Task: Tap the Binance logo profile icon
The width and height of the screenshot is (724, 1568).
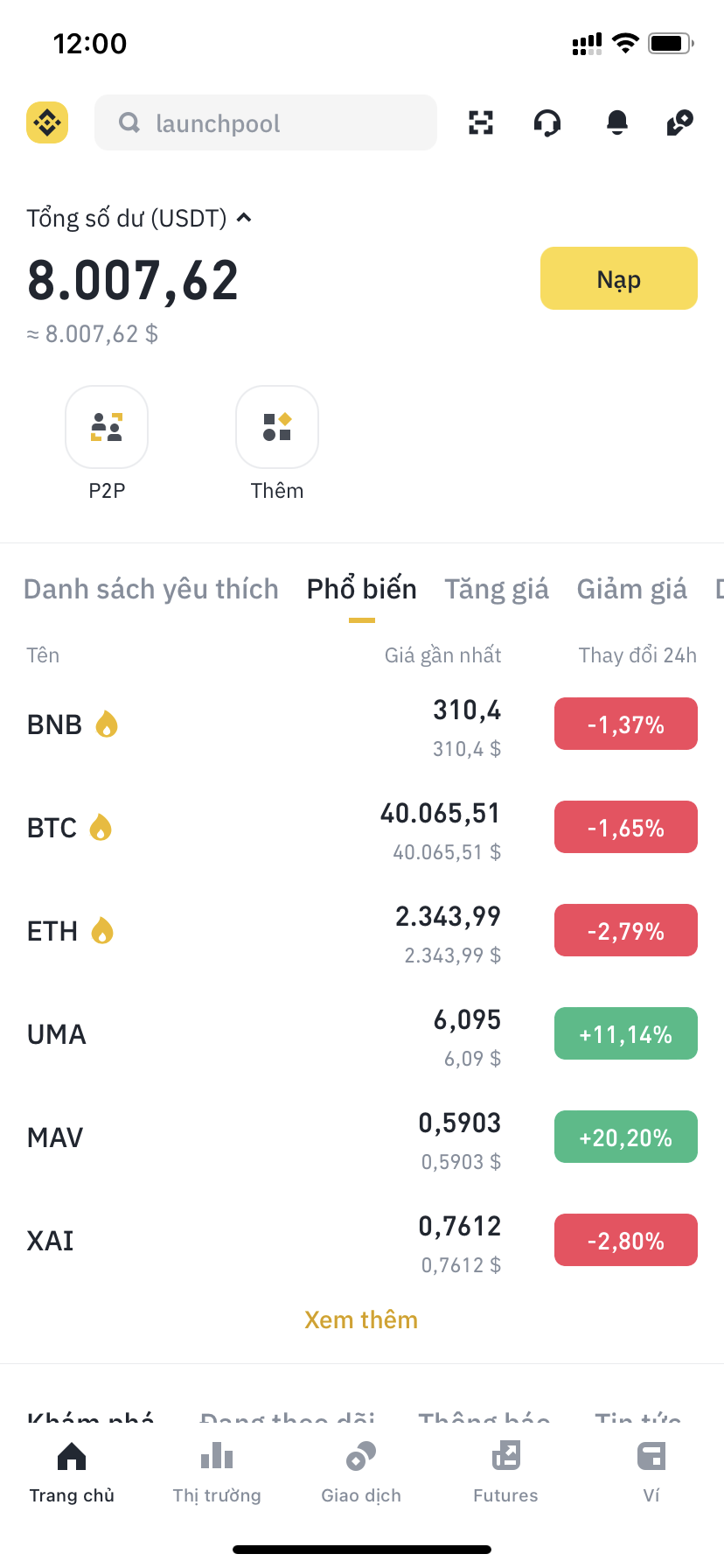Action: tap(47, 122)
